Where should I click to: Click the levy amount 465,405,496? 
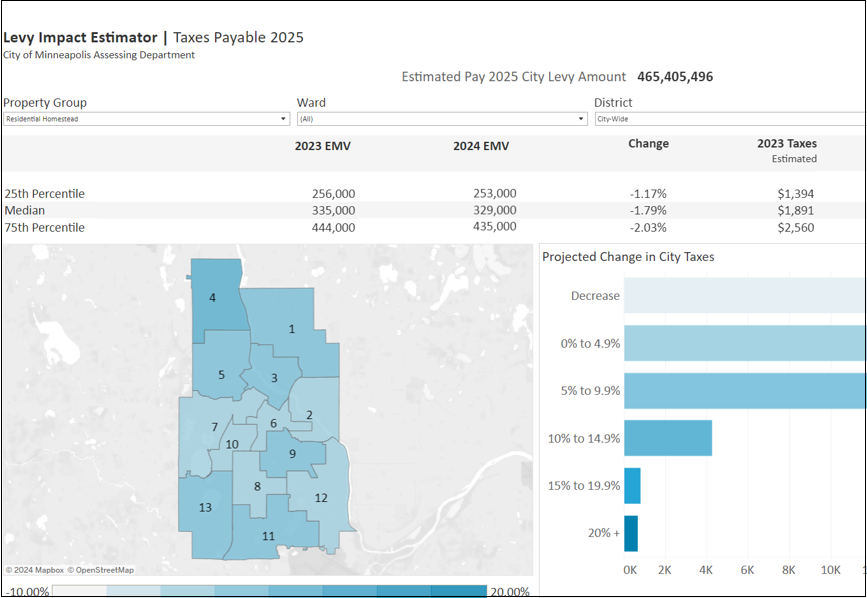click(675, 77)
